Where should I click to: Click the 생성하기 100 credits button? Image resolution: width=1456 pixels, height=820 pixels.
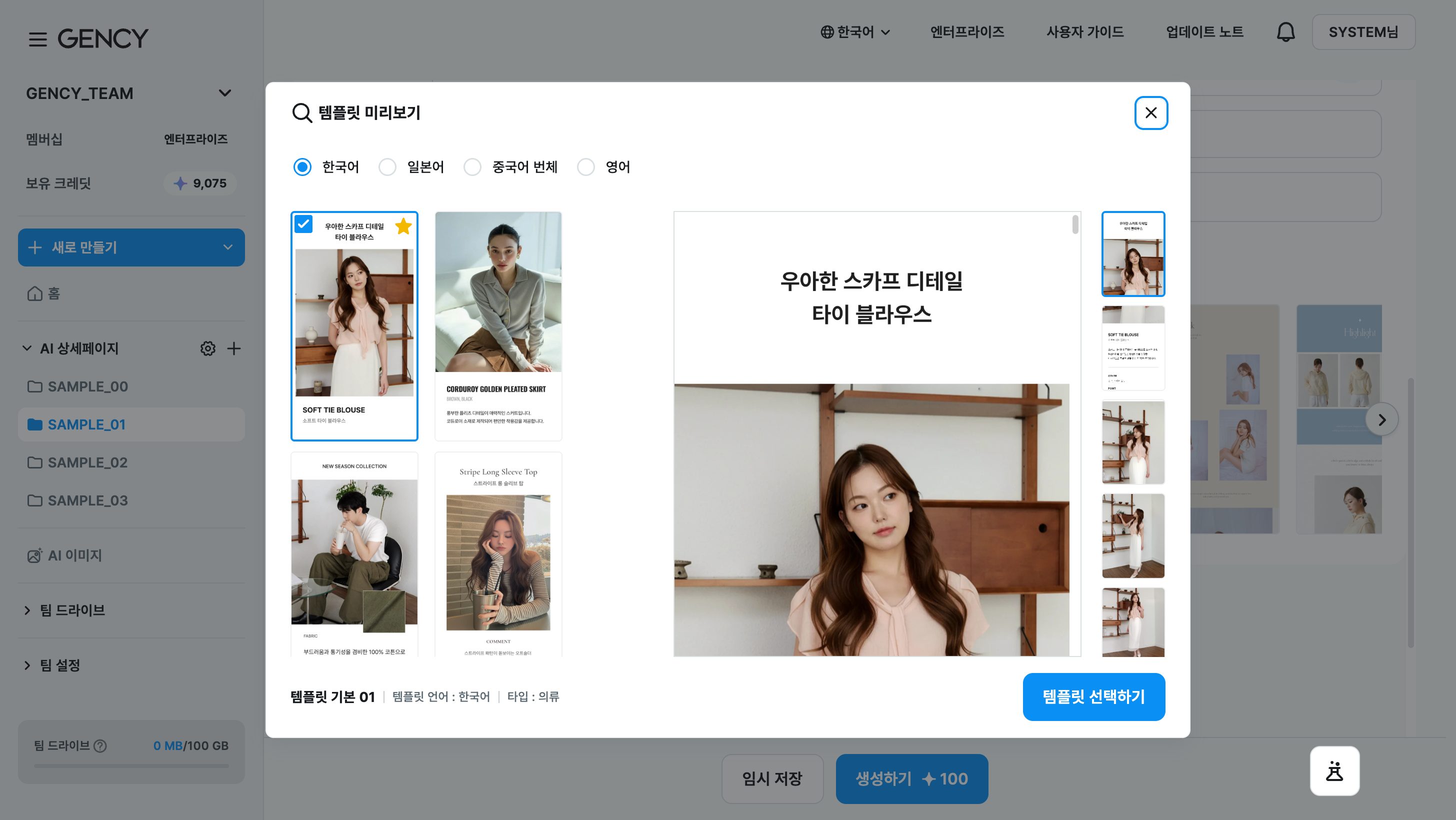[911, 778]
